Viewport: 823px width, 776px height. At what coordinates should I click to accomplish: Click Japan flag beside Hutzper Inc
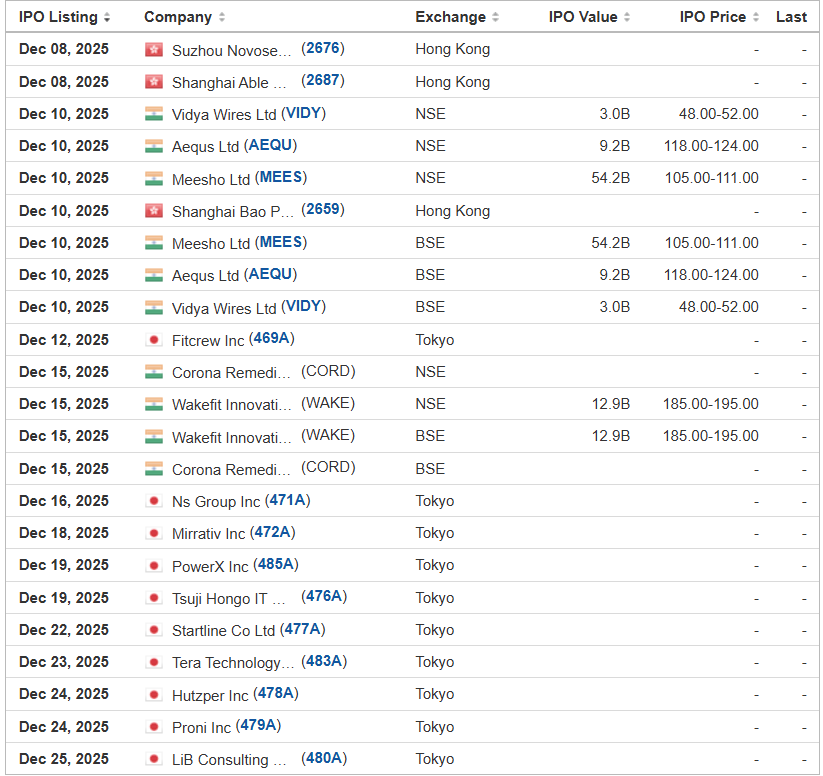coord(154,695)
